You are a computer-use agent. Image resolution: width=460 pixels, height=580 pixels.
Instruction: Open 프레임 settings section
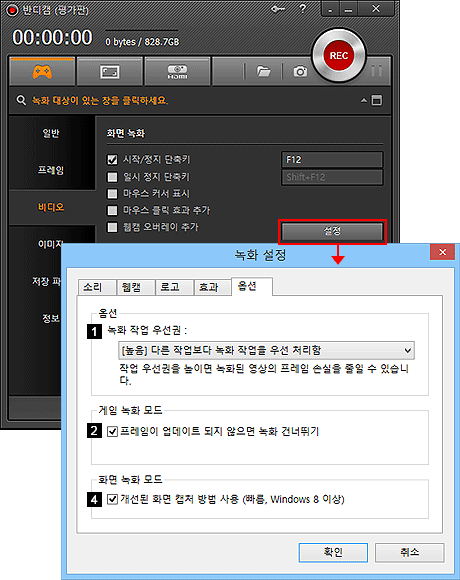pos(51,170)
